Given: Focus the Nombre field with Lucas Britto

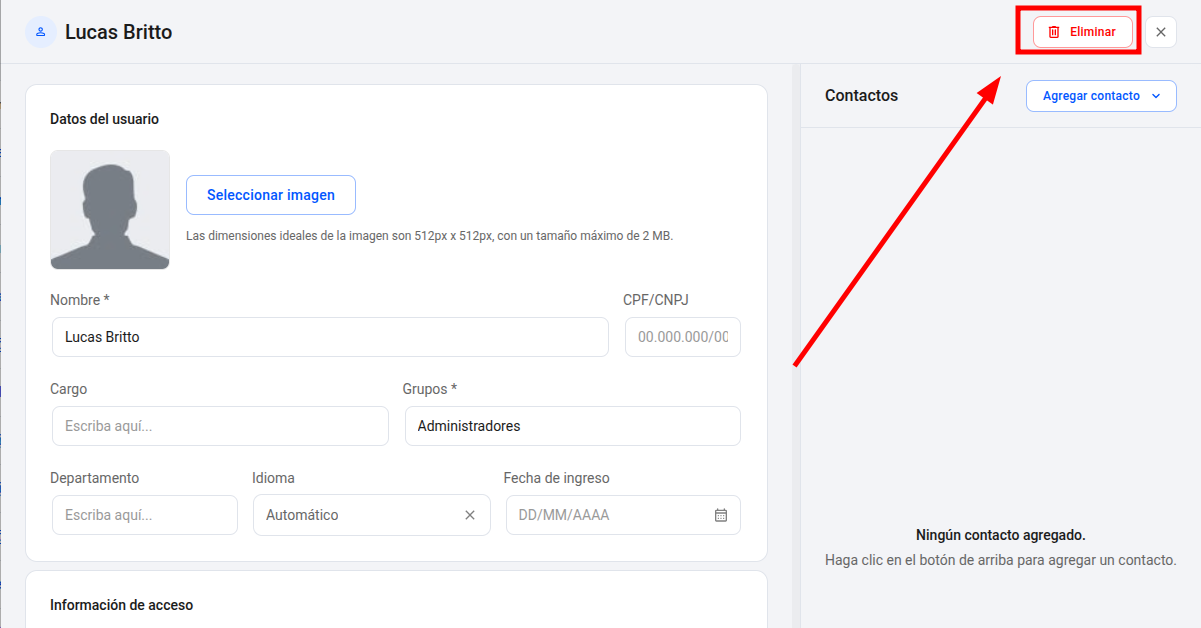Looking at the screenshot, I should tap(330, 337).
